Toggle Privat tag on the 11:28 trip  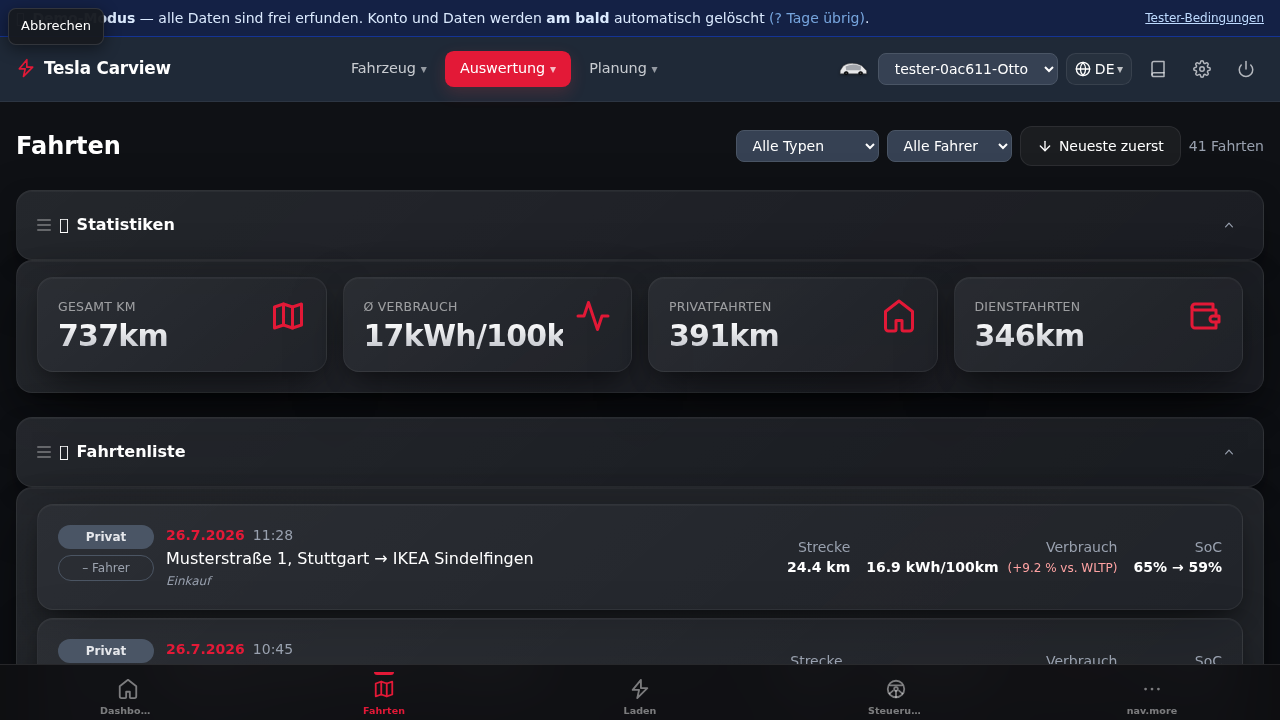coord(106,537)
